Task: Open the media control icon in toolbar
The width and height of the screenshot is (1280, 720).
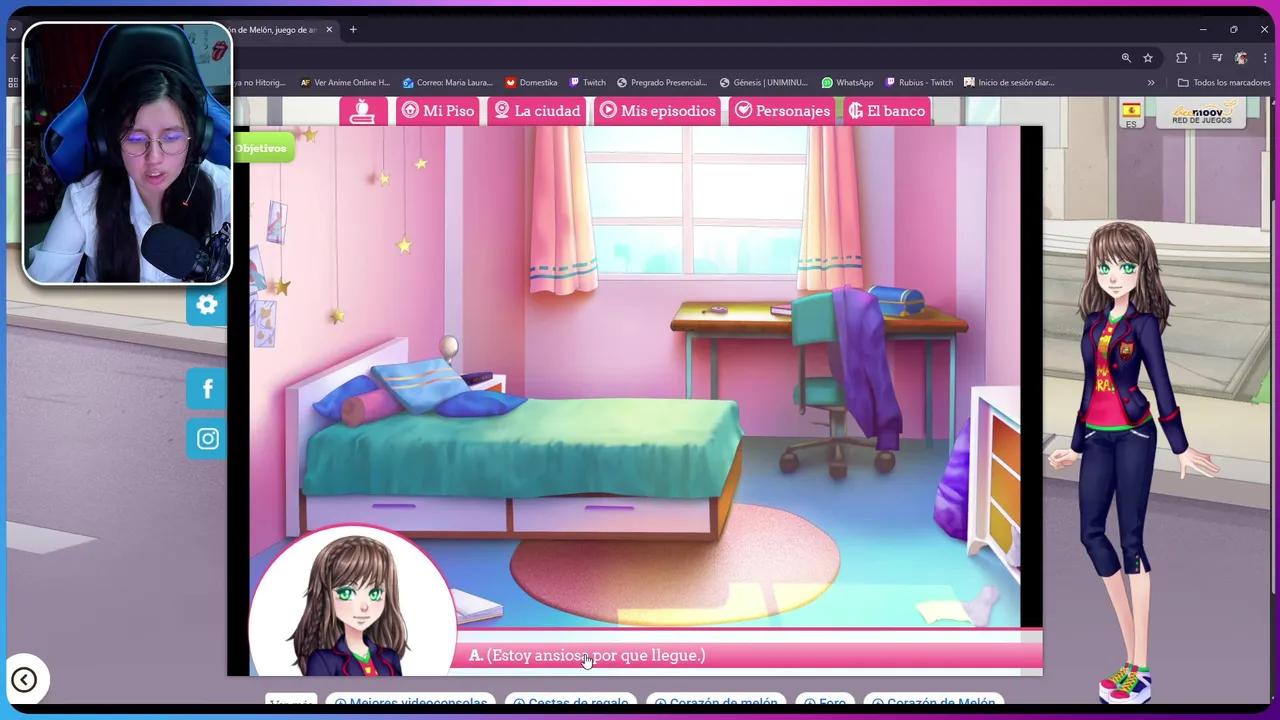Action: coord(1217,58)
